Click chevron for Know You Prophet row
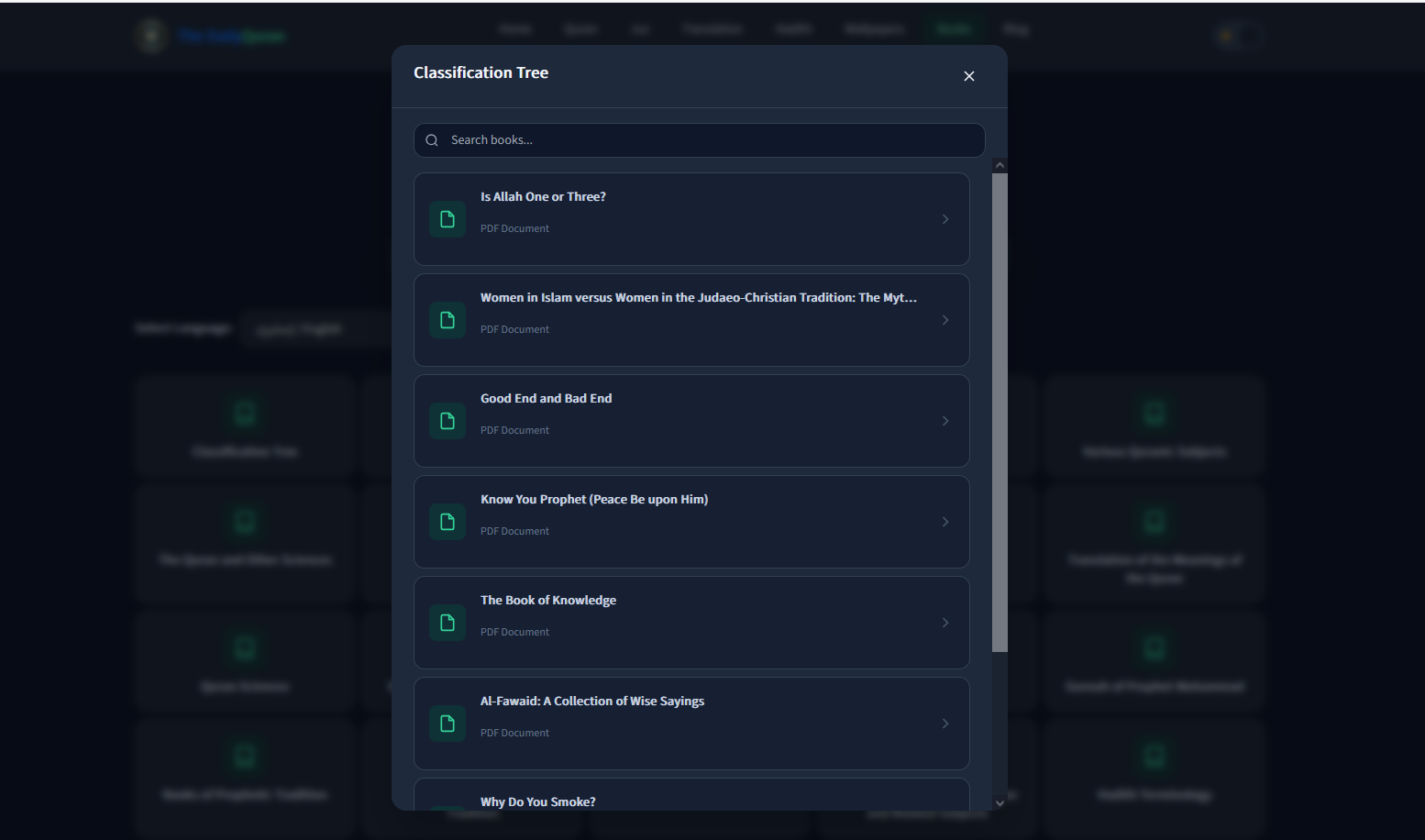Screen dimensions: 1425x840 pyautogui.click(x=945, y=522)
